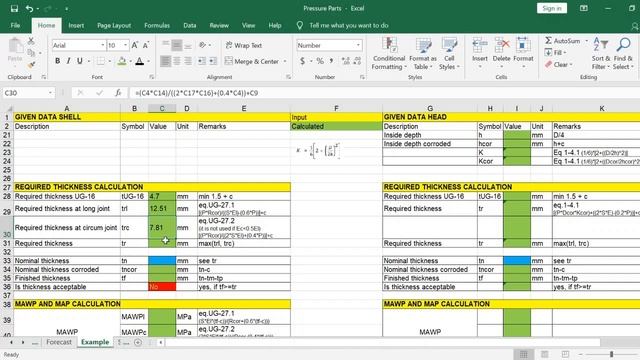Open the File tab
This screenshot has height=360, width=640.
click(x=15, y=25)
